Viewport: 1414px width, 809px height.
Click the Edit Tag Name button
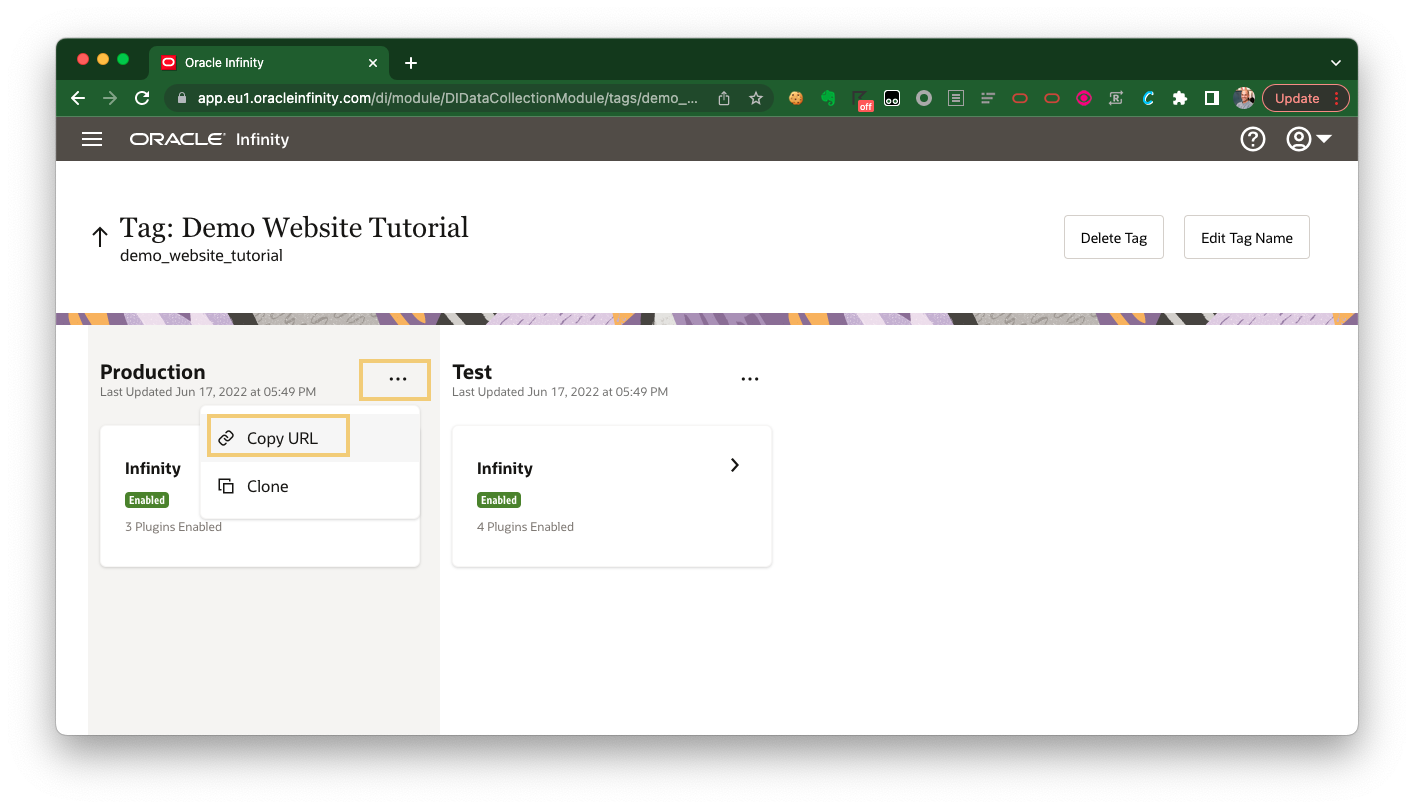coord(1246,237)
